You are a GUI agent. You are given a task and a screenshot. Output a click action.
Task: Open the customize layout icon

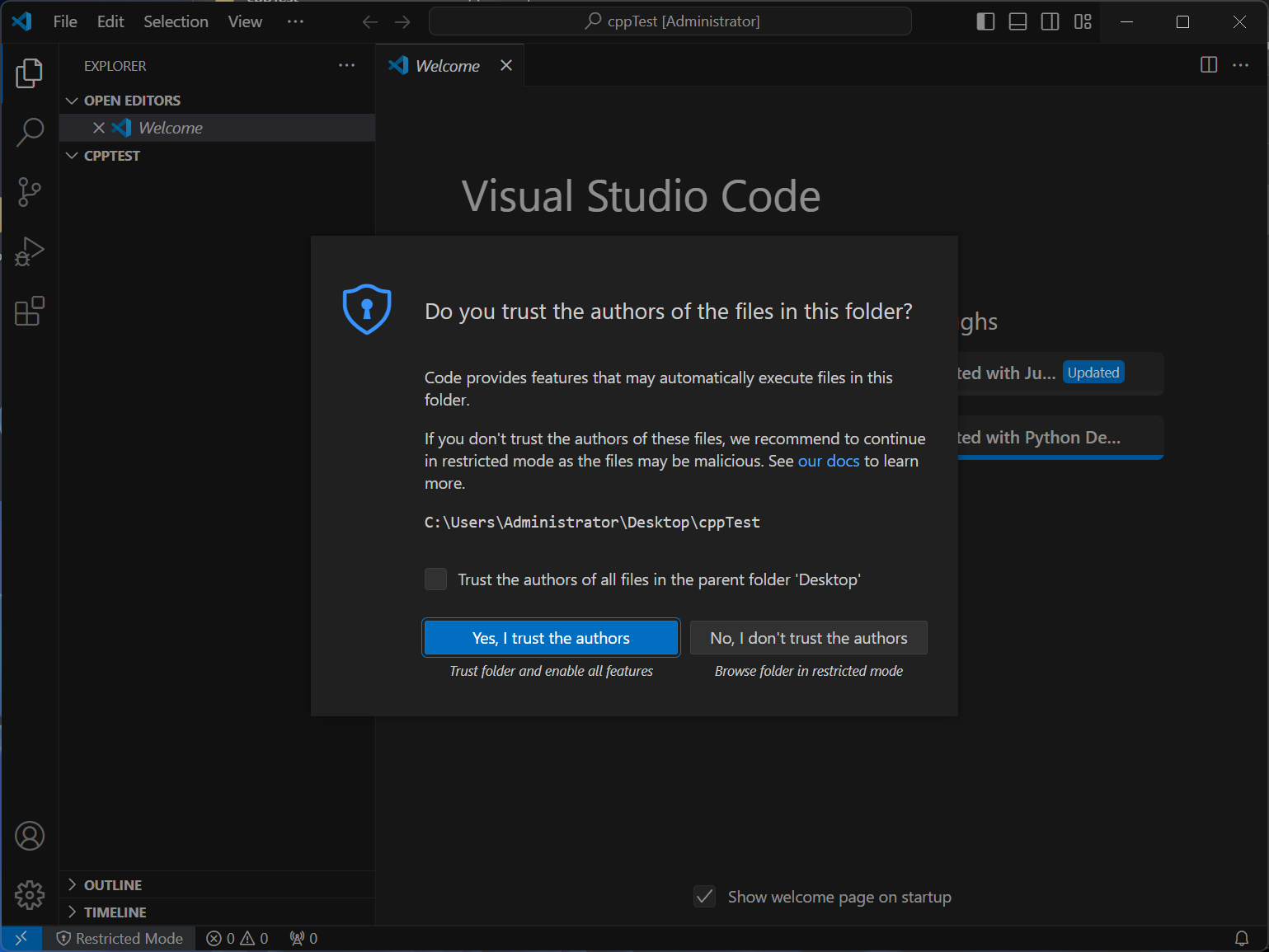pyautogui.click(x=1083, y=21)
